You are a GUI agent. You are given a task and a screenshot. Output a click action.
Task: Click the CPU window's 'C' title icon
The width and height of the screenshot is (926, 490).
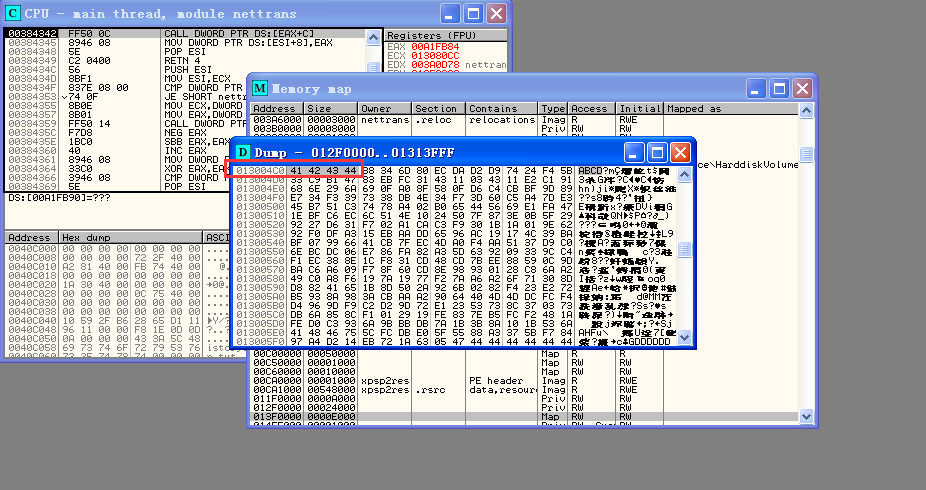[12, 13]
